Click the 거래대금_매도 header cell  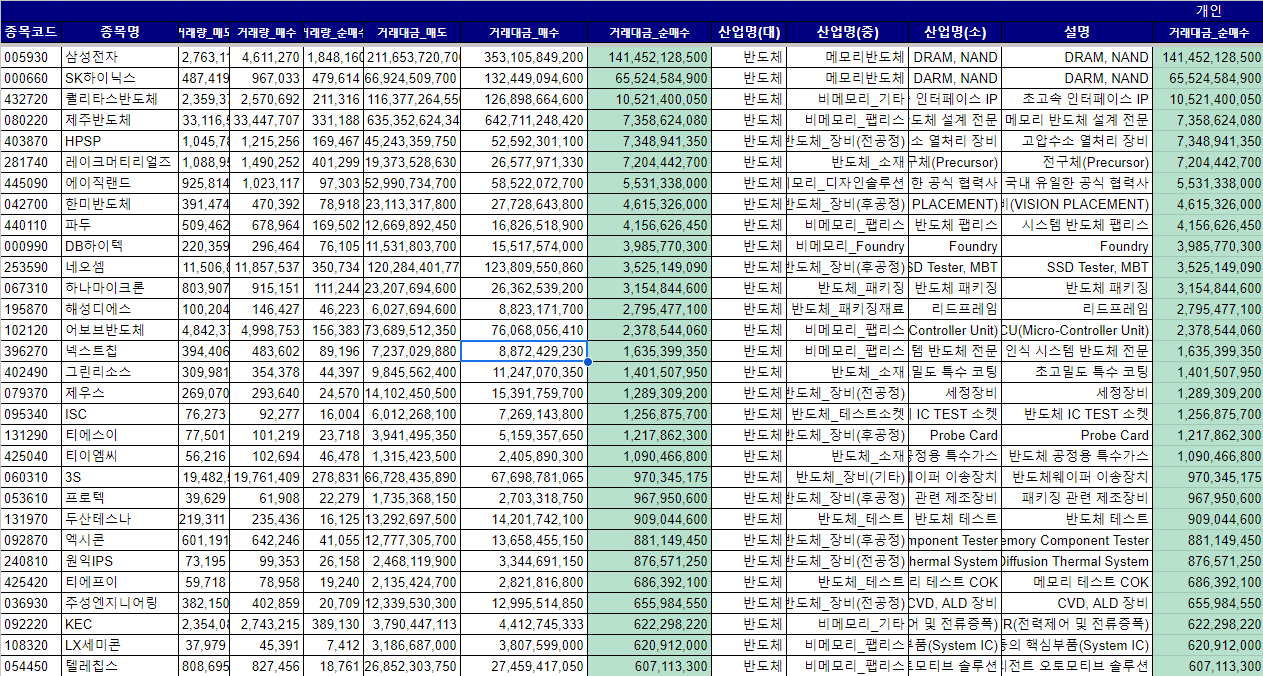coord(412,32)
